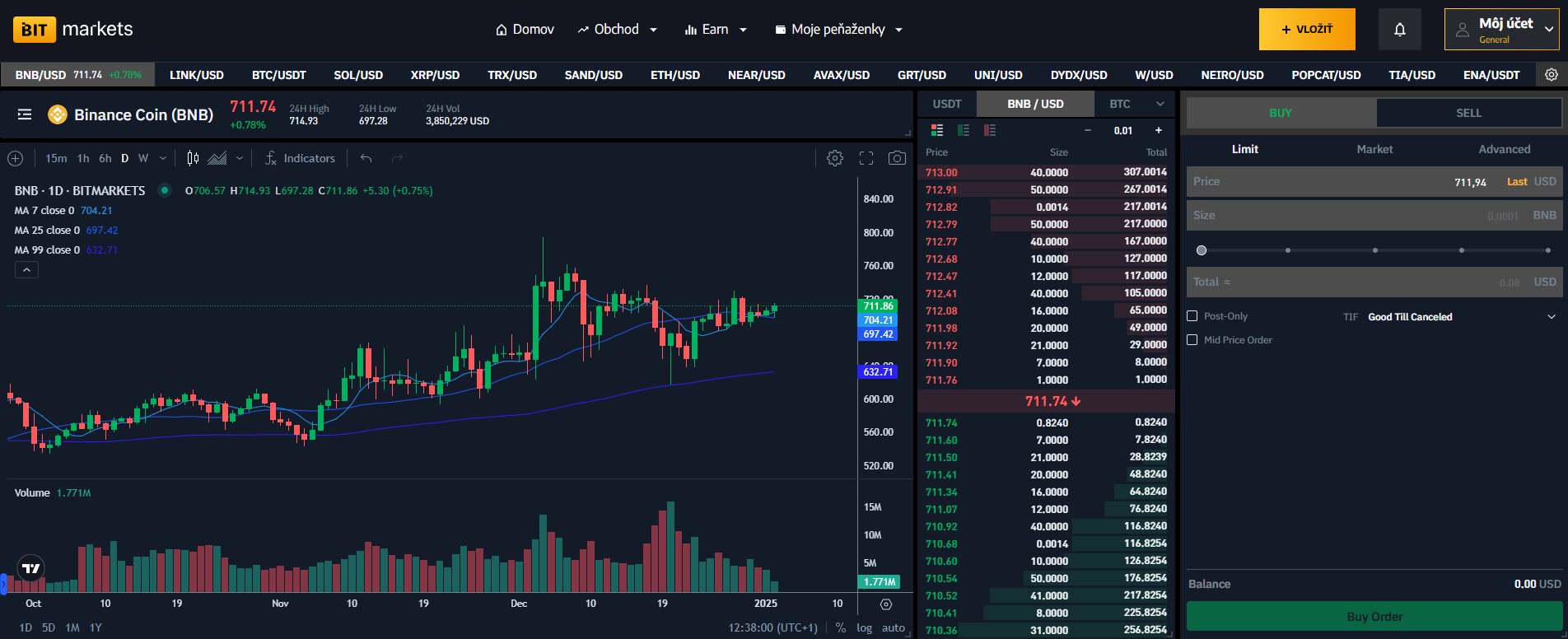Tick the Mid Price Order checkbox
Image resolution: width=1568 pixels, height=639 pixels.
pyautogui.click(x=1192, y=340)
